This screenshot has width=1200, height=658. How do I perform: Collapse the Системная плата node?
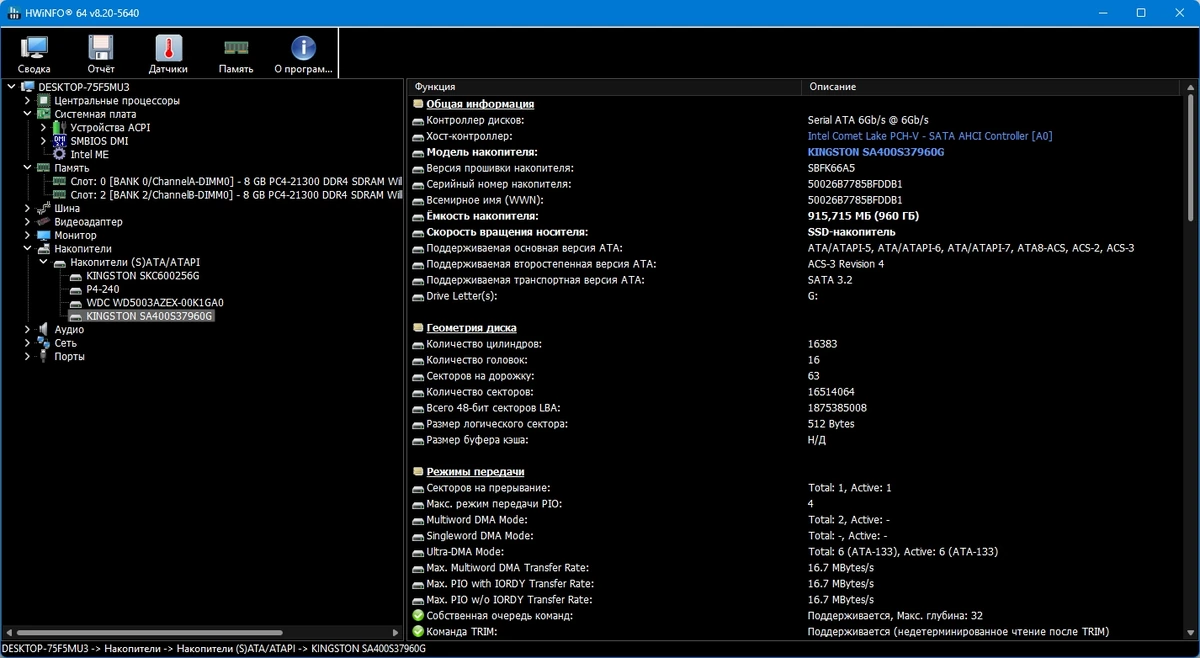27,114
